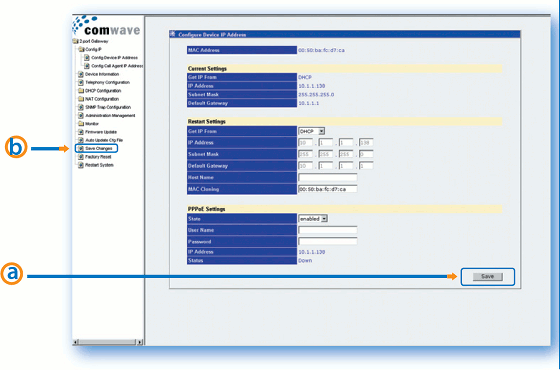The image size is (560, 370).
Task: Click the PPPoE User Name field
Action: tap(328, 230)
